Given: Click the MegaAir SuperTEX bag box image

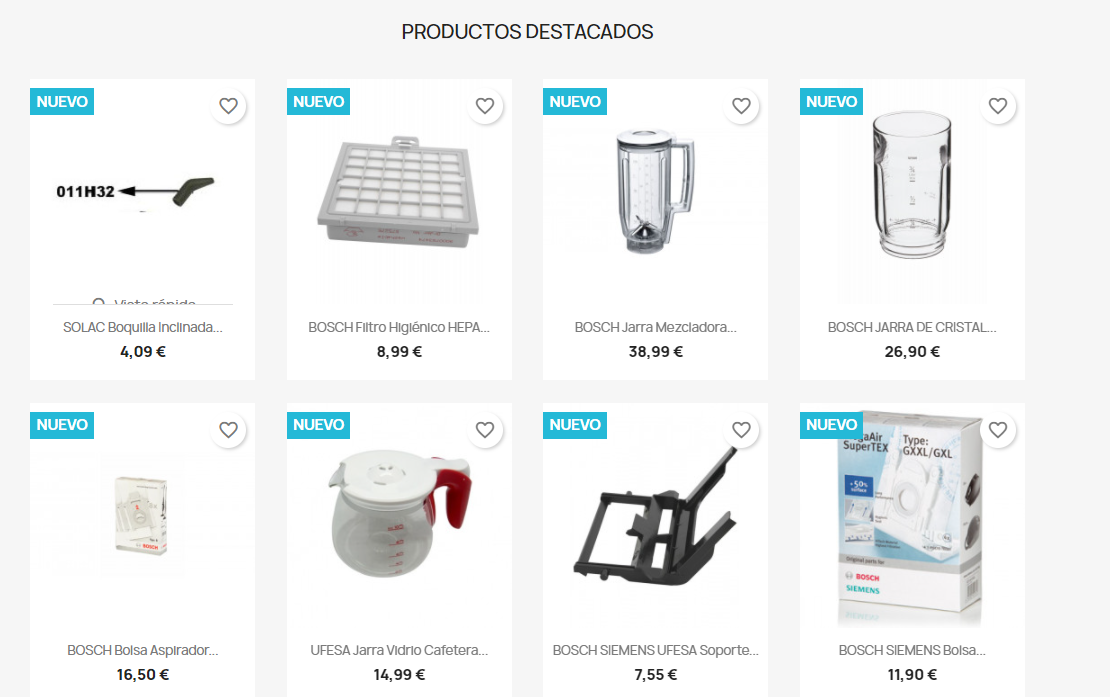Looking at the screenshot, I should tap(912, 517).
